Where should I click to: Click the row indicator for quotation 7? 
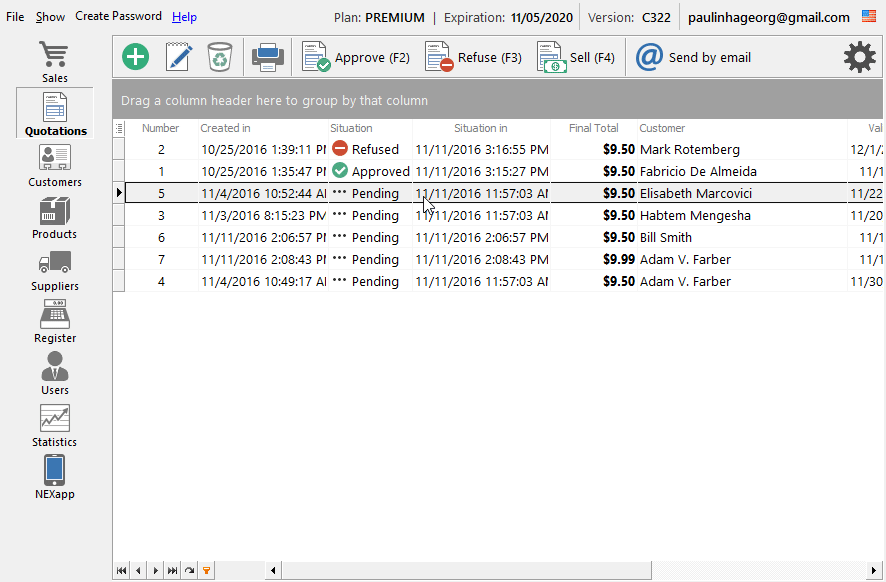click(x=119, y=259)
